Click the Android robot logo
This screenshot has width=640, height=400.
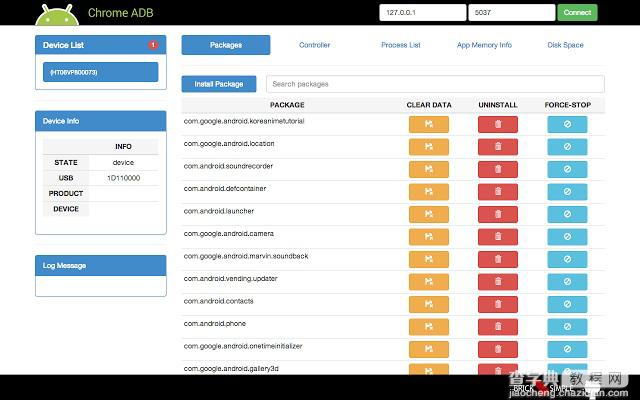57,15
